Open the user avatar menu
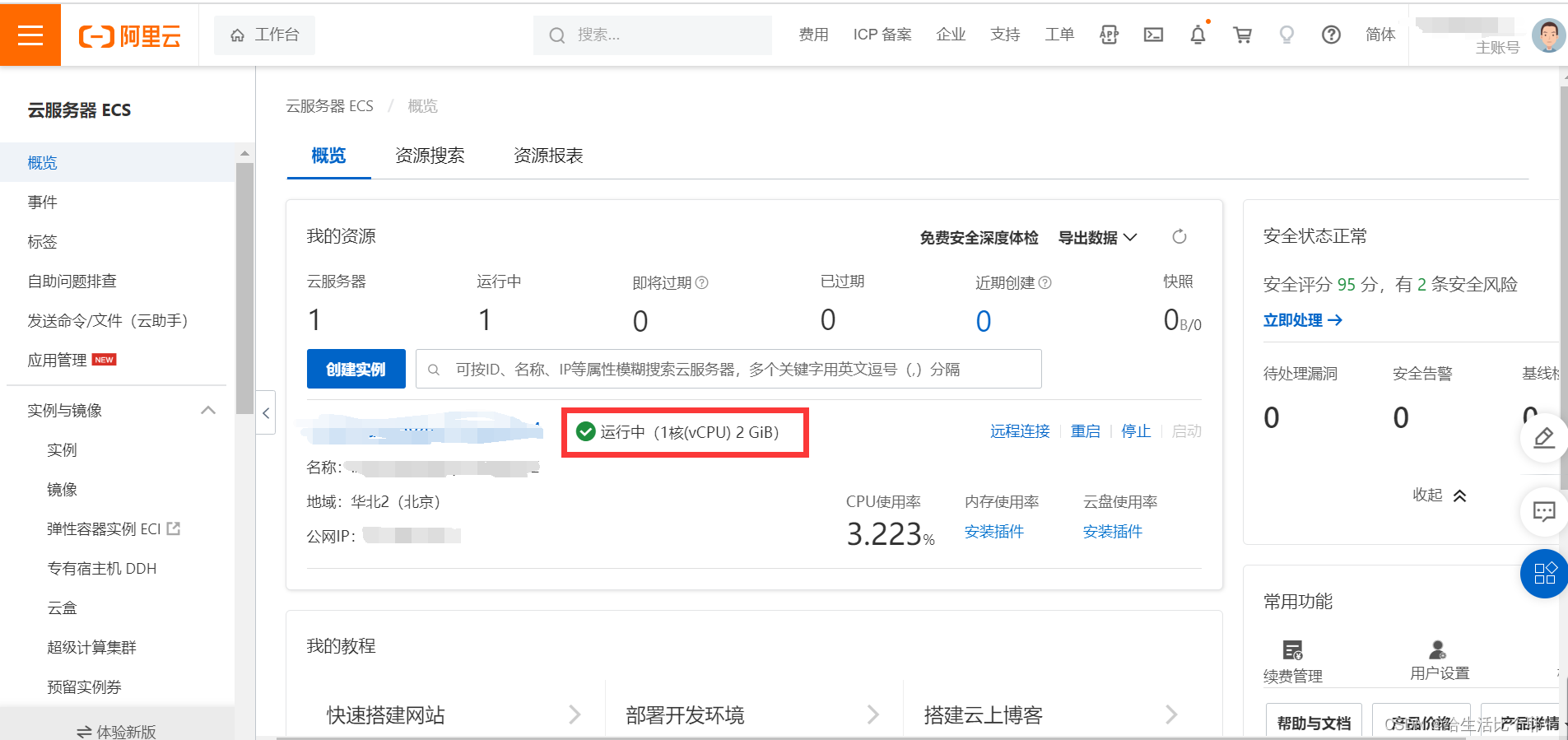This screenshot has height=740, width=1568. tap(1548, 35)
